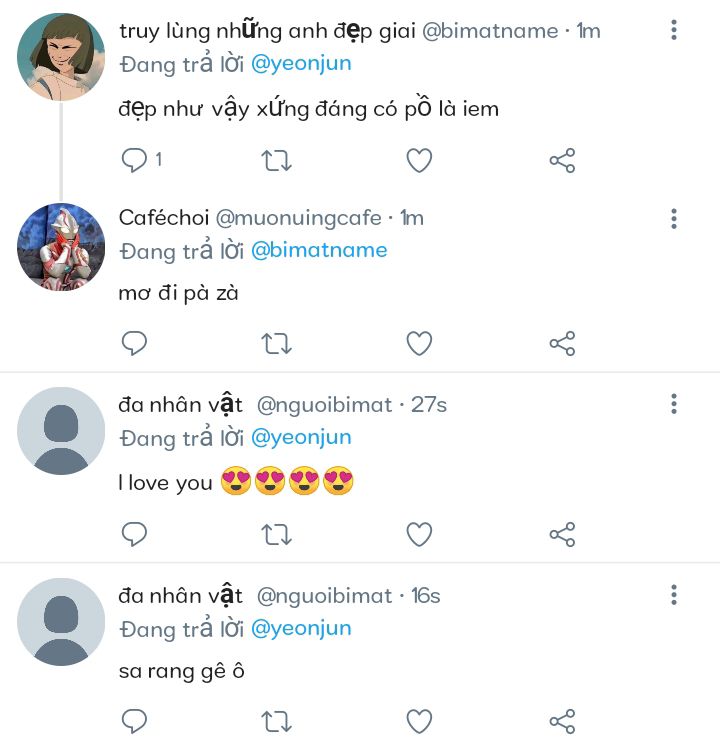Image resolution: width=720 pixels, height=744 pixels.
Task: Open the @bimatname mention link
Action: (318, 250)
